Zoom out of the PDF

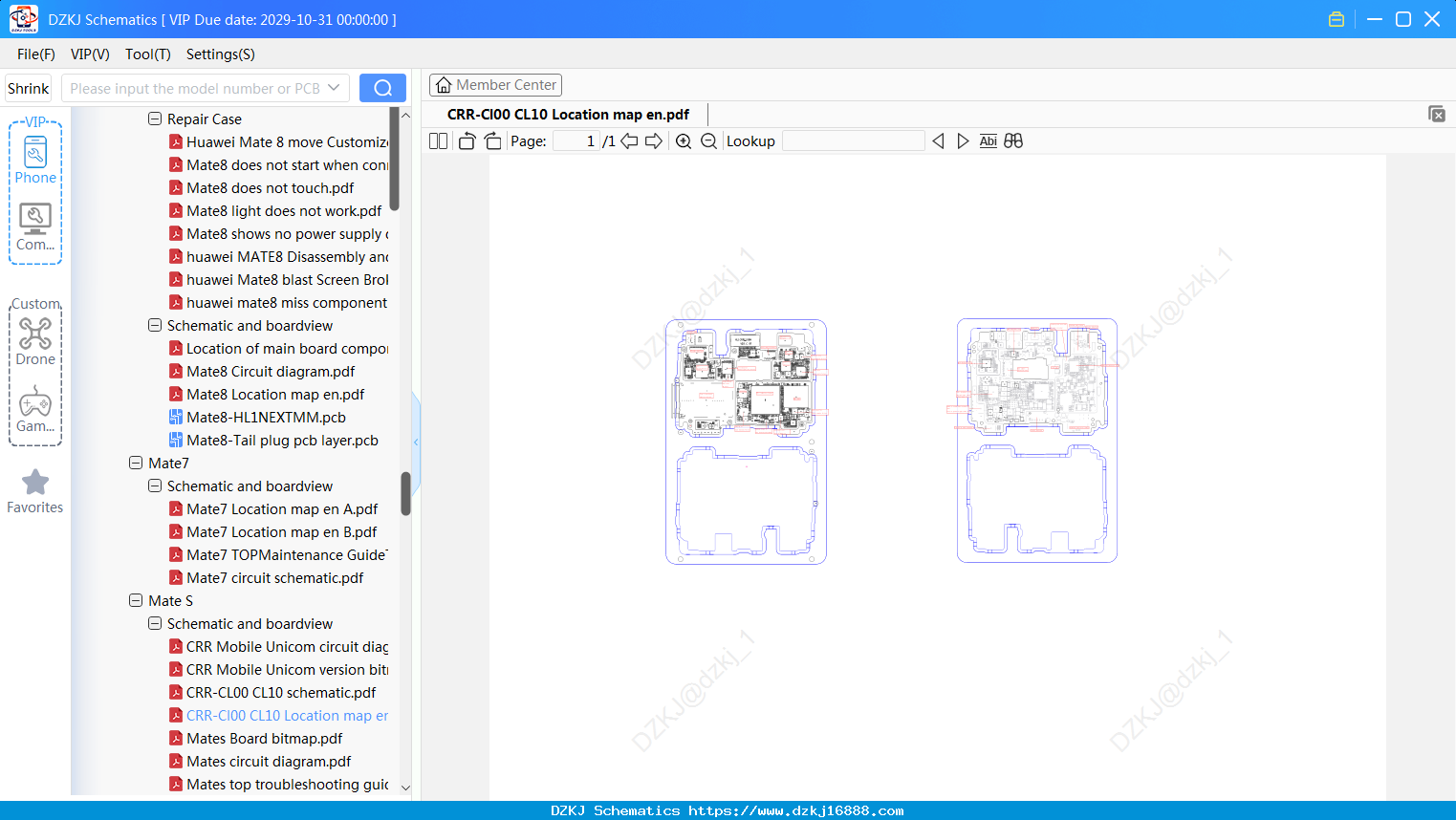click(708, 141)
